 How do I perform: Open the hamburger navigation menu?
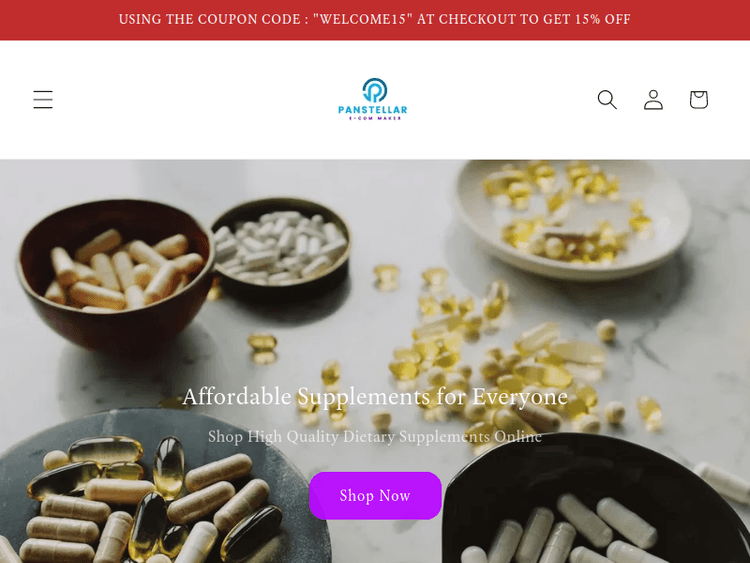pos(43,99)
